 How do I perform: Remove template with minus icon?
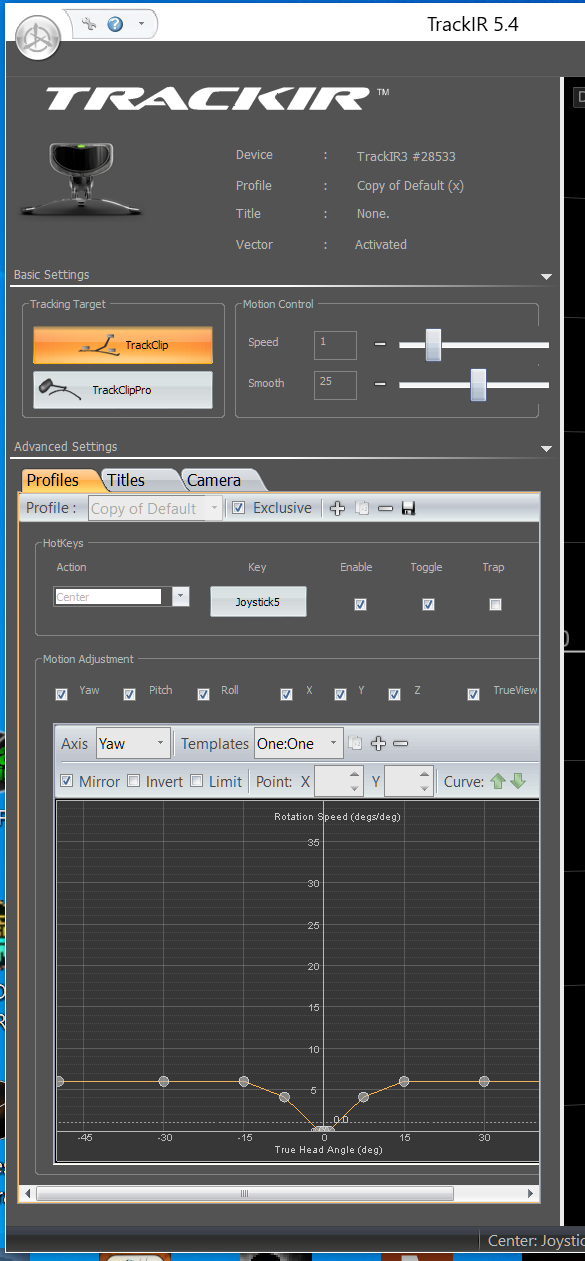400,743
